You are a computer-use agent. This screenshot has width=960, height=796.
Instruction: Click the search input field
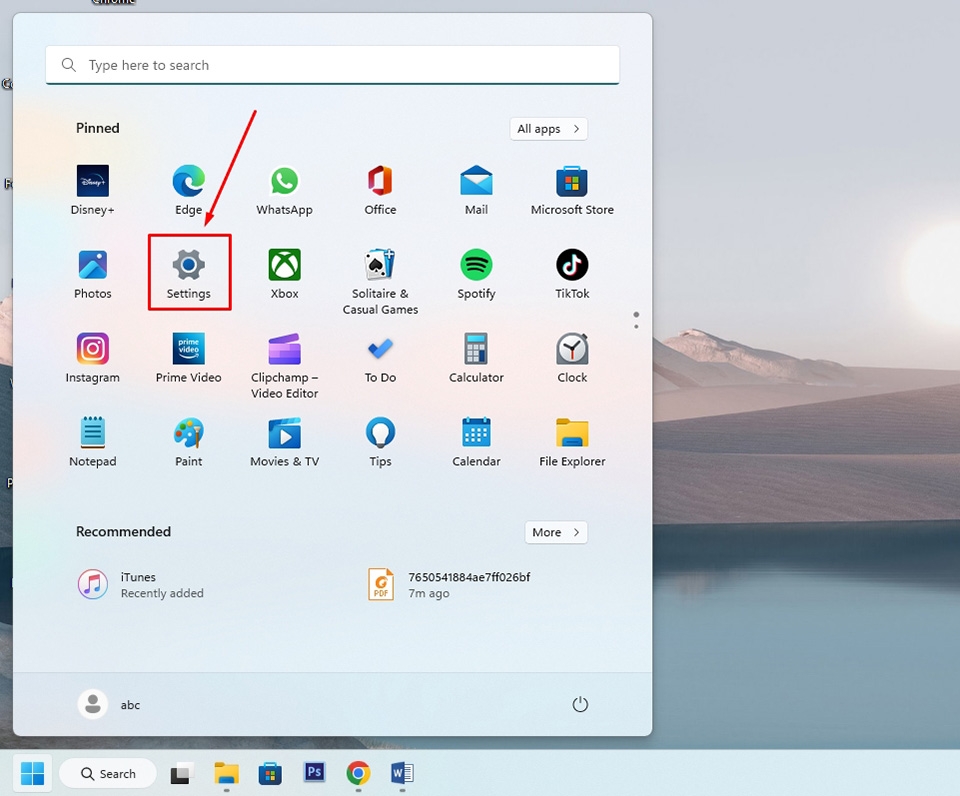pos(333,64)
